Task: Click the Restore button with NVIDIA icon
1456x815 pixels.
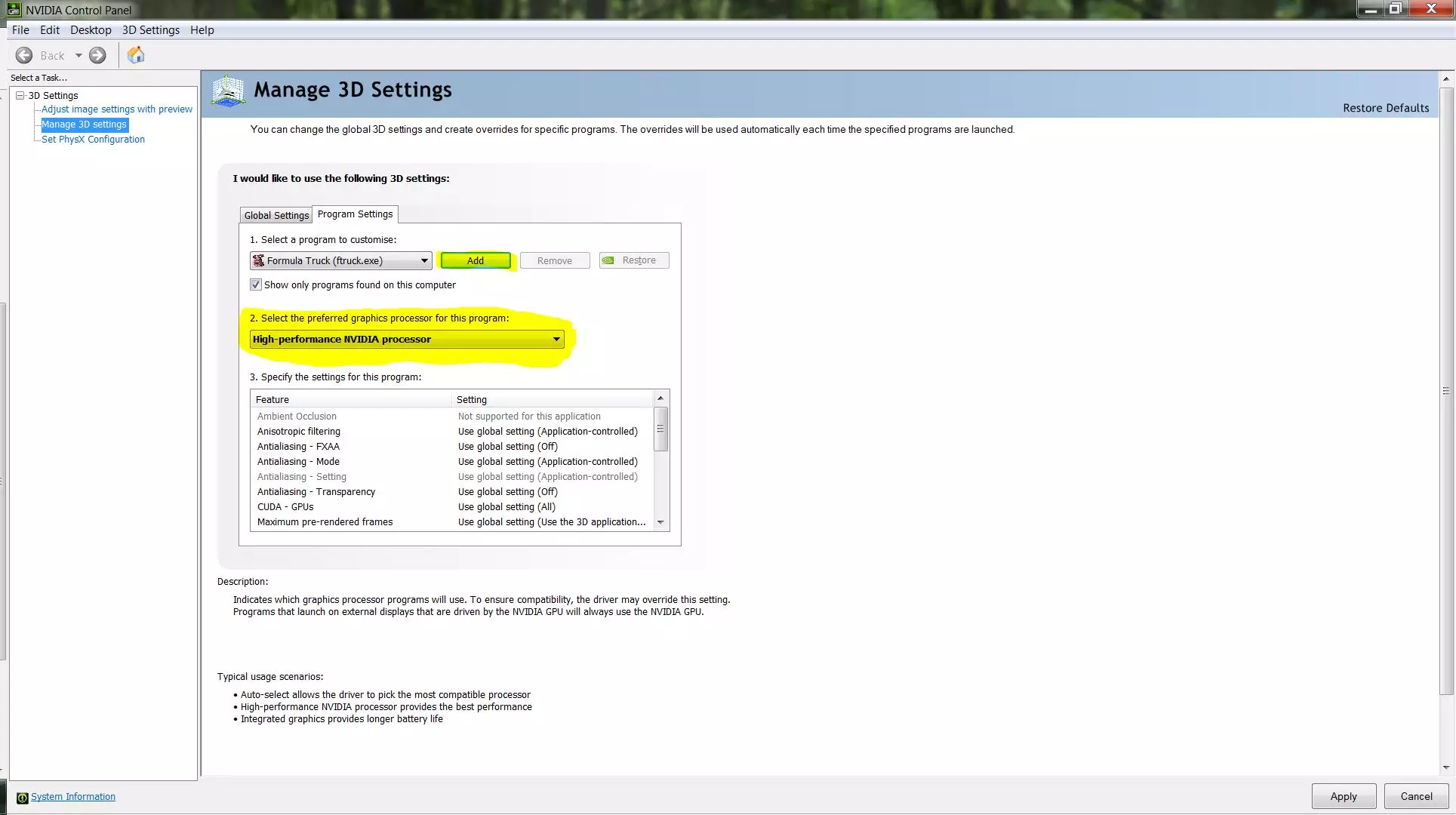Action: [x=633, y=260]
